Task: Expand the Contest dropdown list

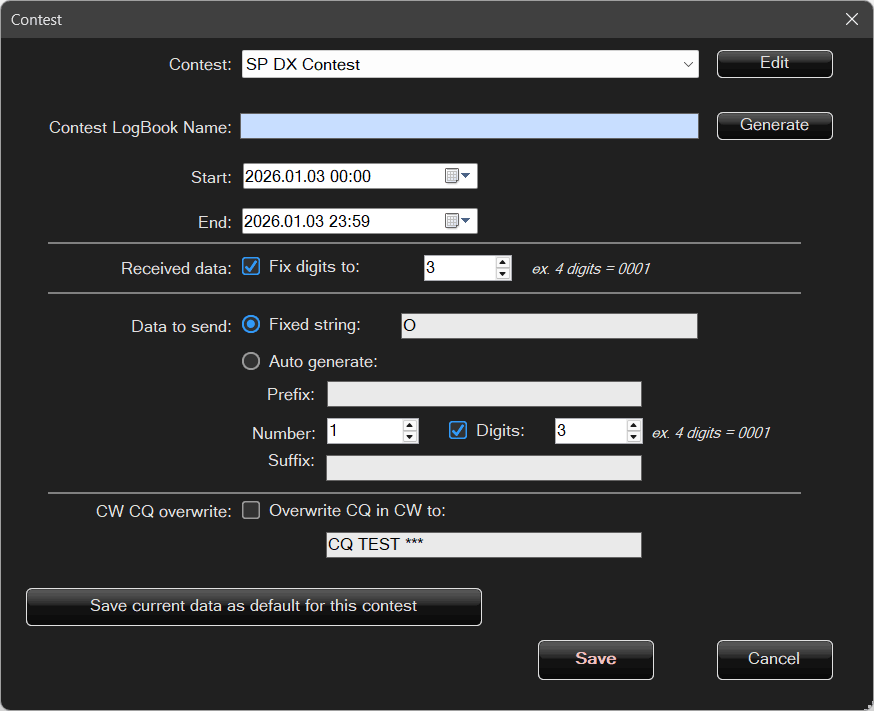Action: 688,64
